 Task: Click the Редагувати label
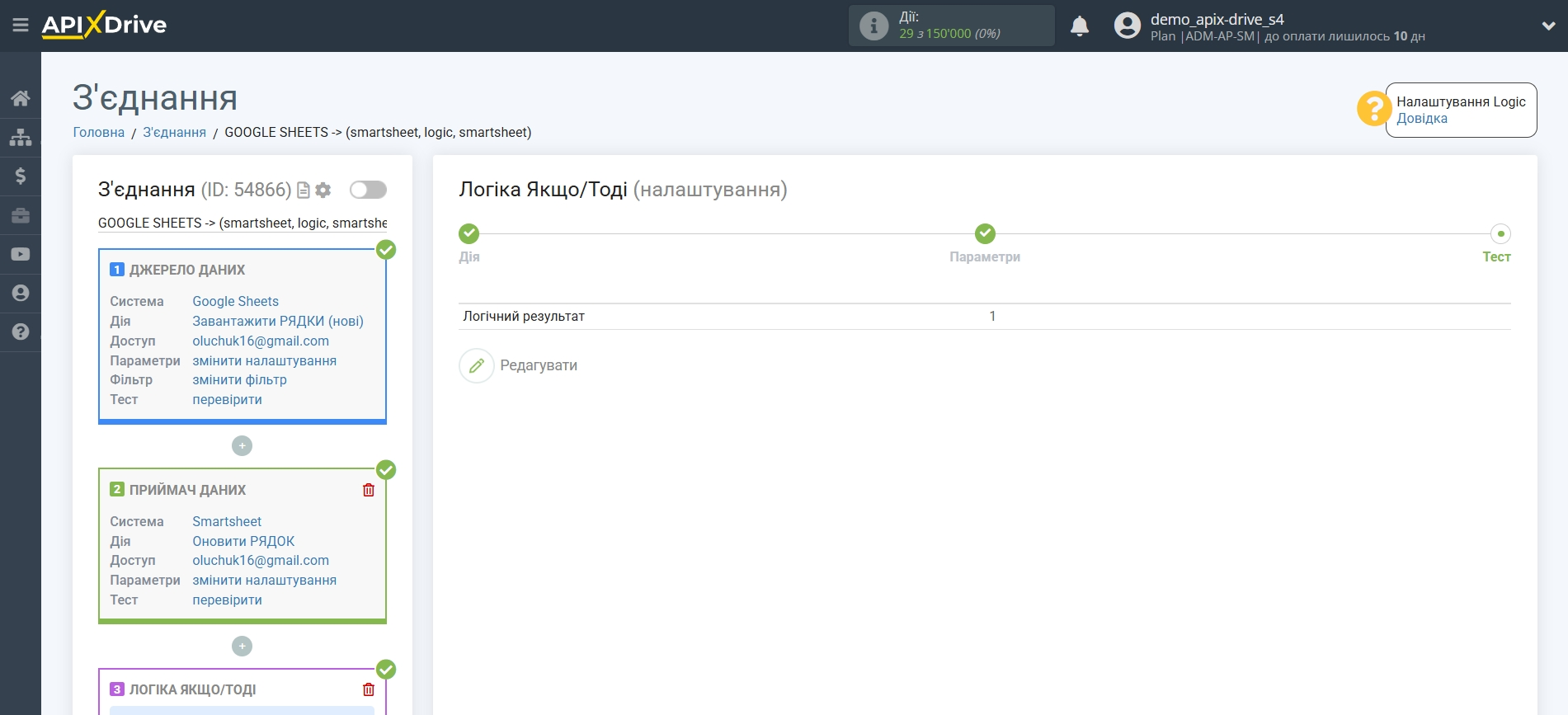(539, 365)
